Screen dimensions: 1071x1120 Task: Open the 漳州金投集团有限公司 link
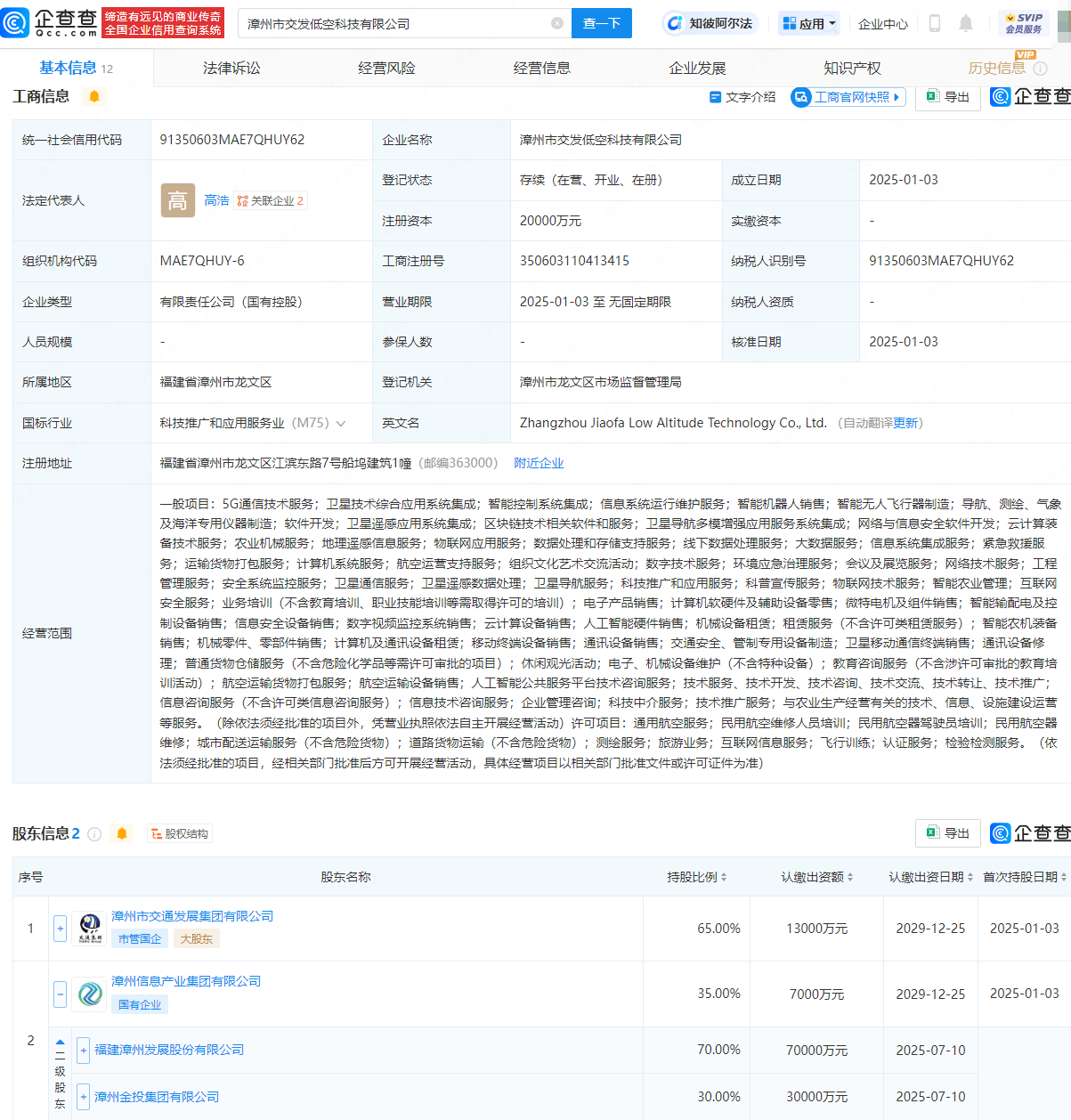(157, 1097)
